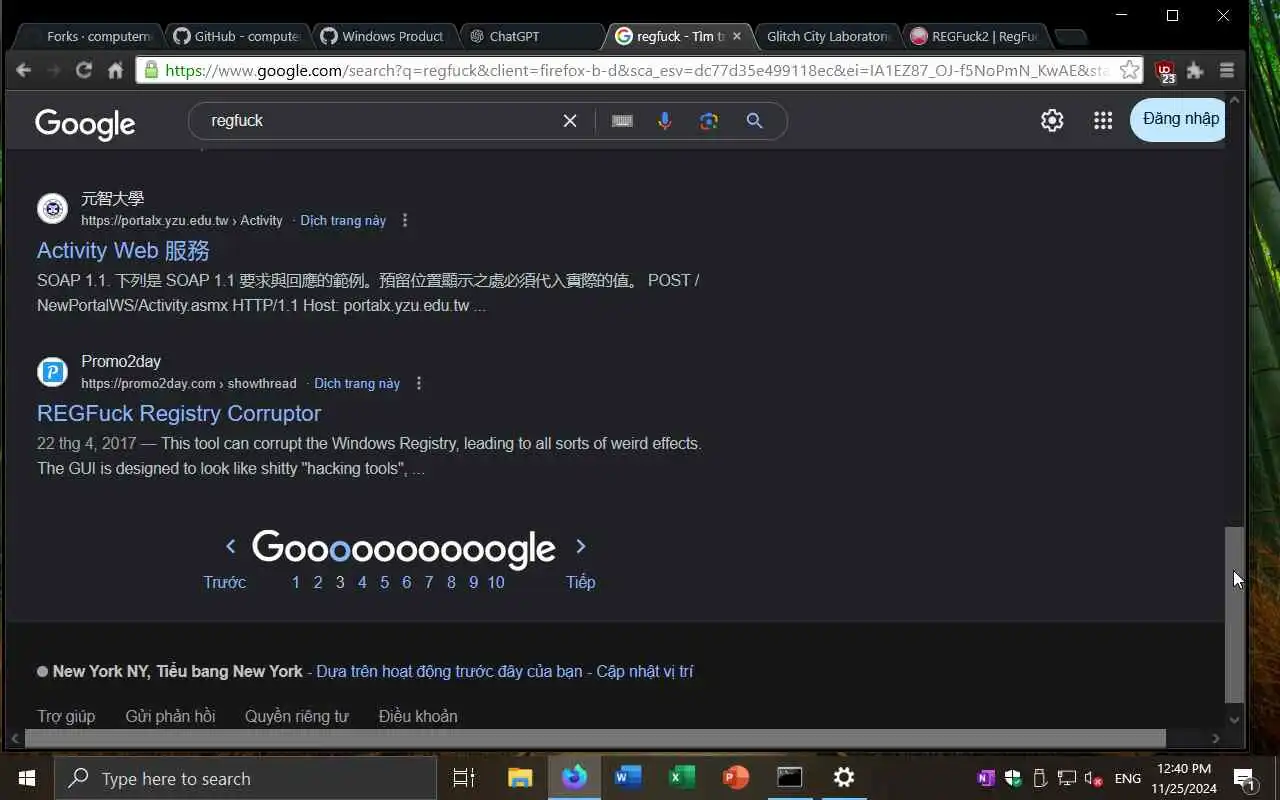Open Google quick settings gear
This screenshot has height=800, width=1280.
(x=1052, y=120)
